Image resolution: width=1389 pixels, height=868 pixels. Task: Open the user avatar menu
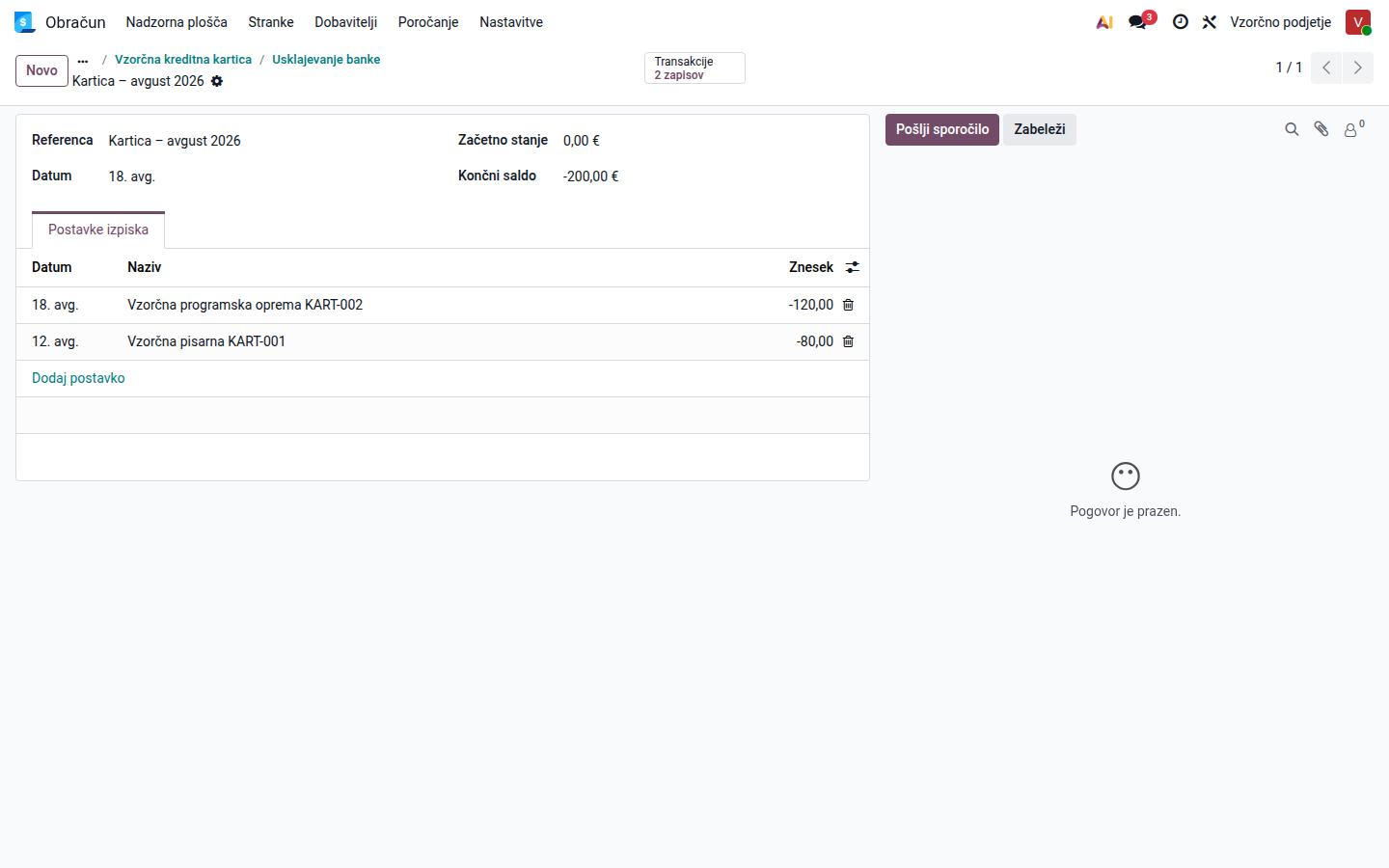tap(1358, 22)
